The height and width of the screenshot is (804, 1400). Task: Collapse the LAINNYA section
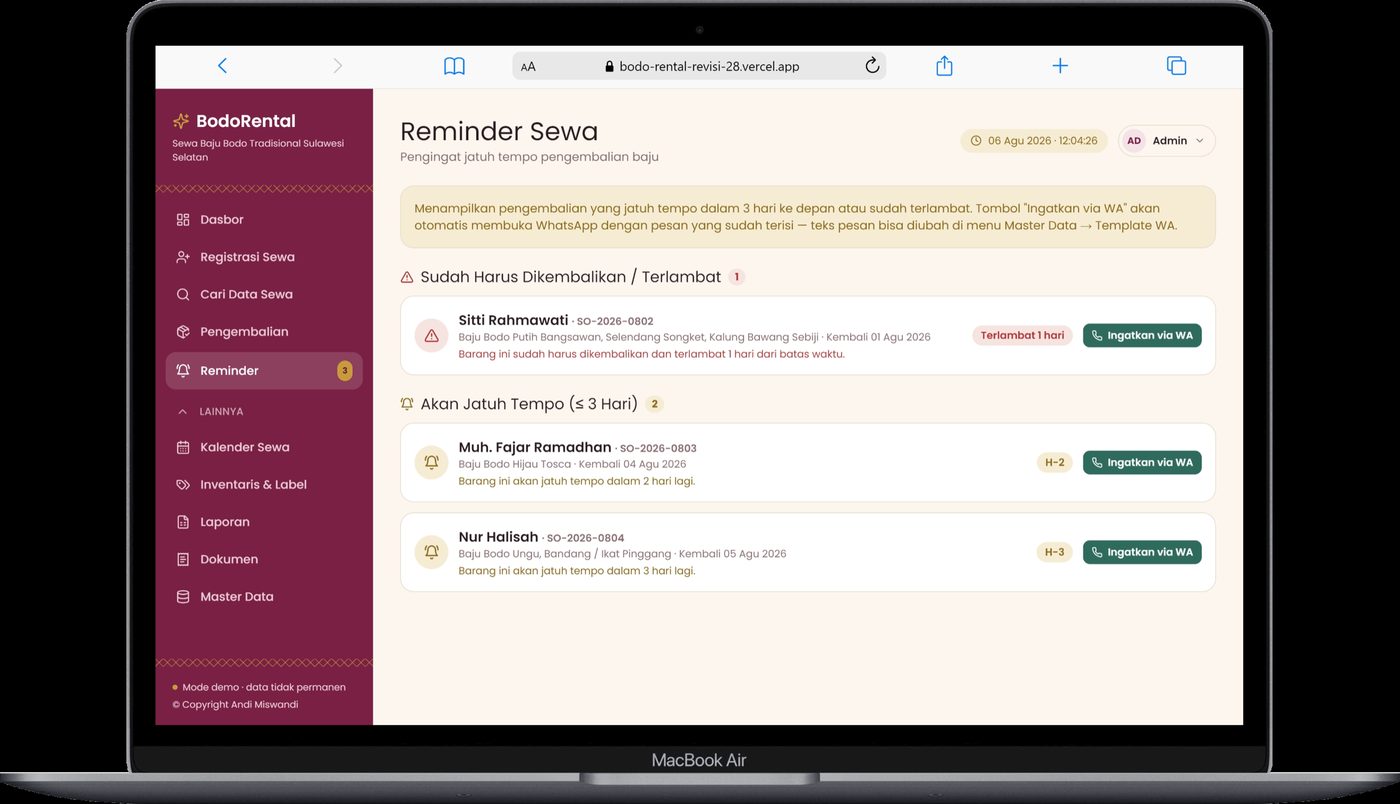pyautogui.click(x=210, y=411)
